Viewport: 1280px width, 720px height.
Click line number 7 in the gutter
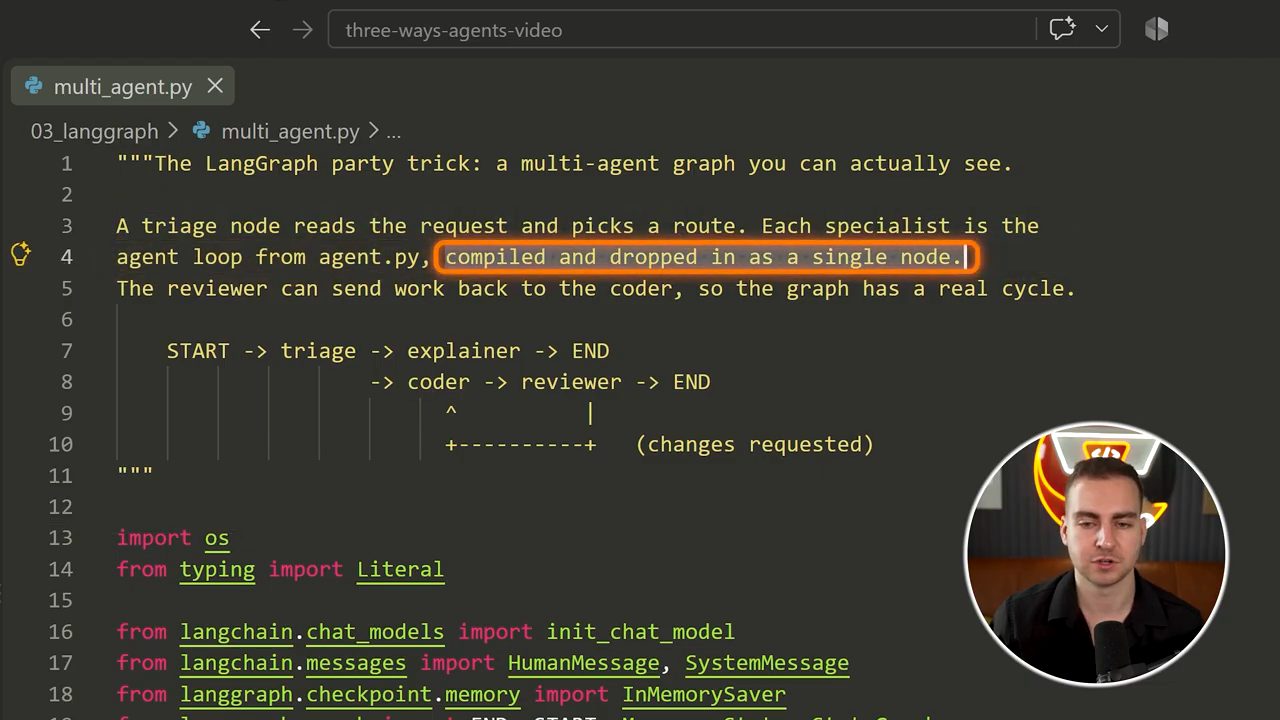click(66, 351)
